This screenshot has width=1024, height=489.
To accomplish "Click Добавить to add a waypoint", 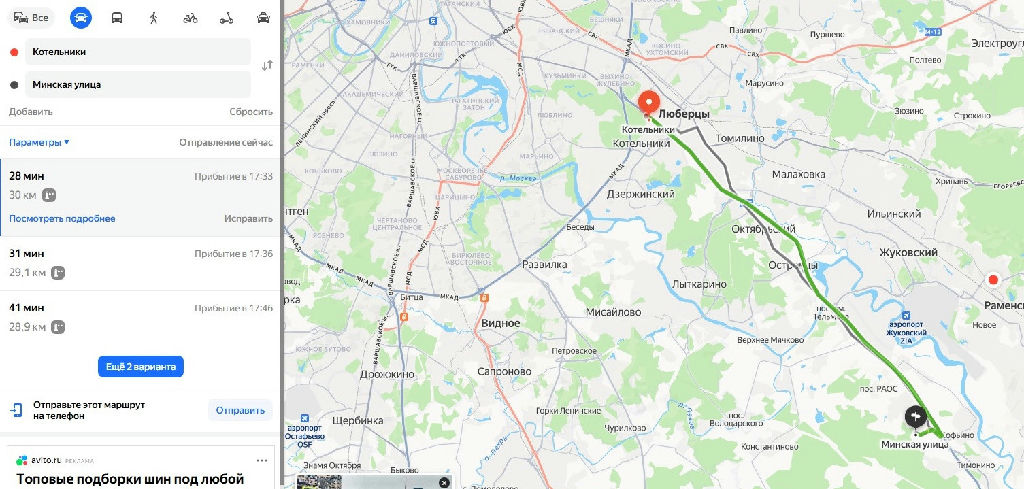I will (31, 112).
